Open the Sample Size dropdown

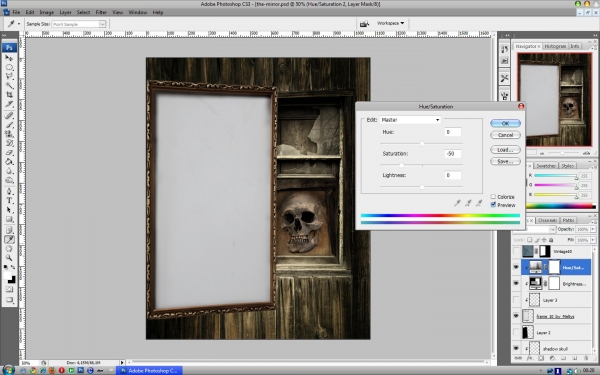78,24
